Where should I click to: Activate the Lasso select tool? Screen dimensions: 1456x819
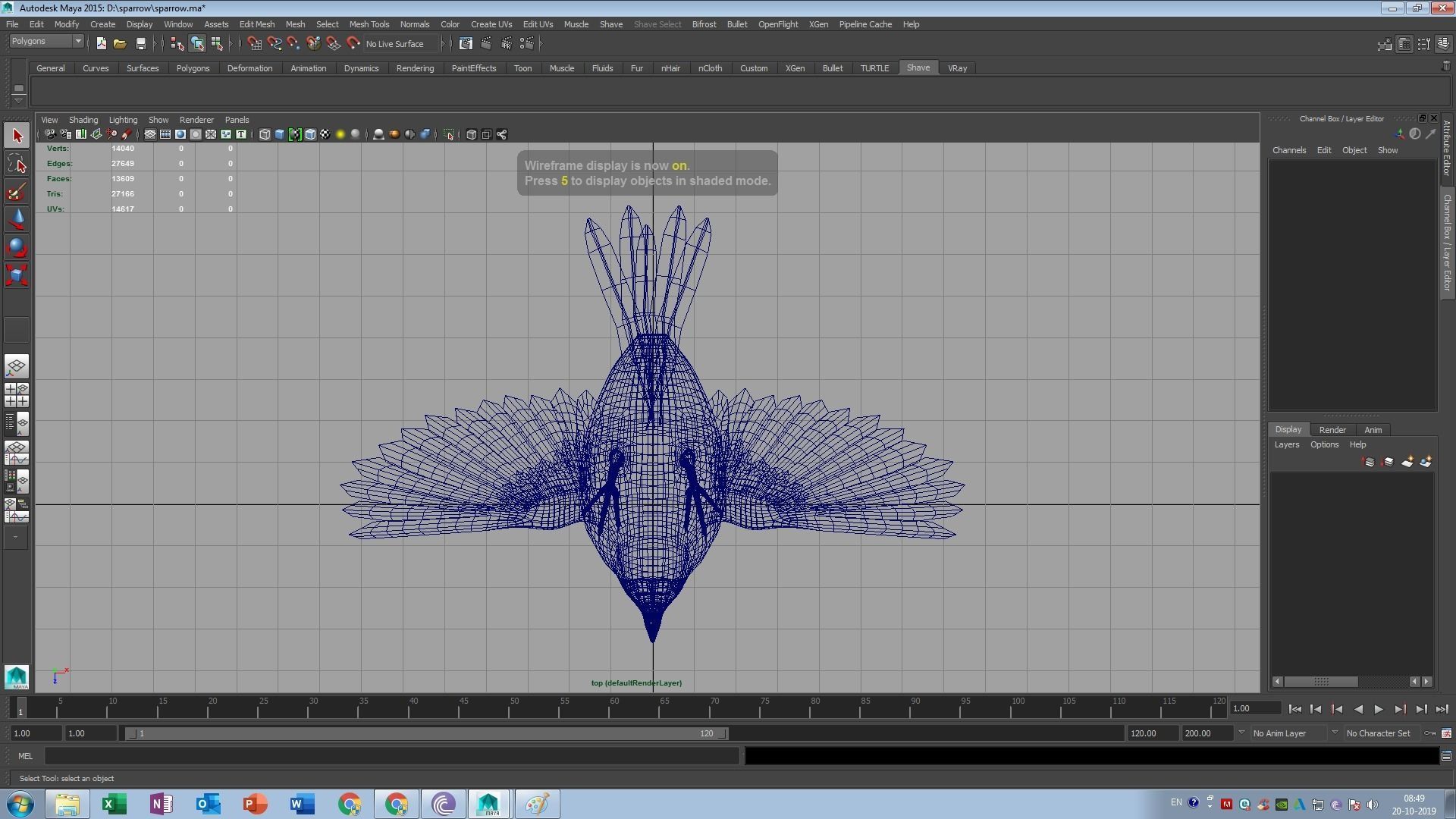point(17,164)
